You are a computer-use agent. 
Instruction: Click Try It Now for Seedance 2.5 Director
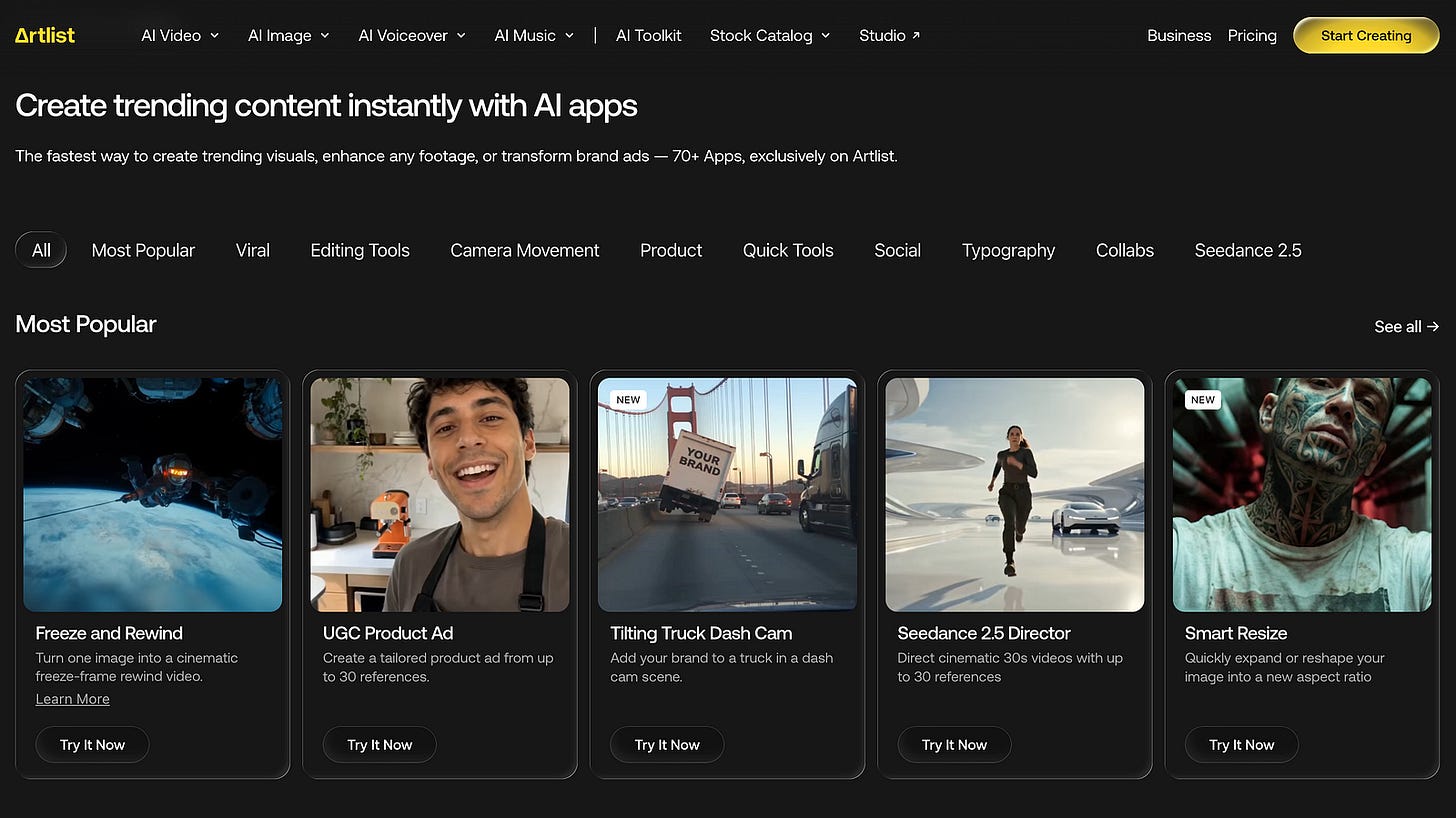(954, 745)
